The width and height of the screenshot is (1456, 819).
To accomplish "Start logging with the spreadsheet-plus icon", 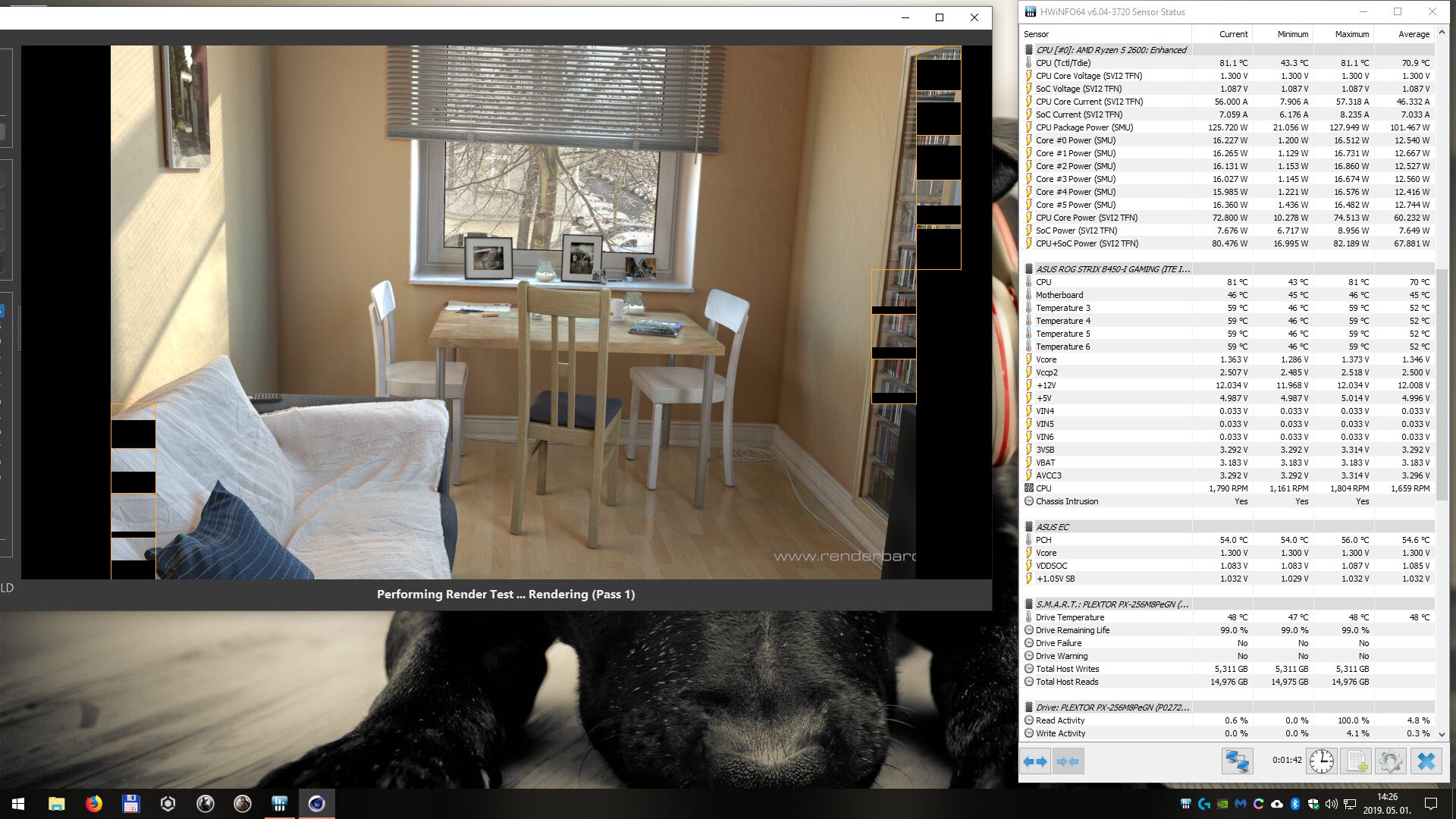I will click(x=1356, y=761).
